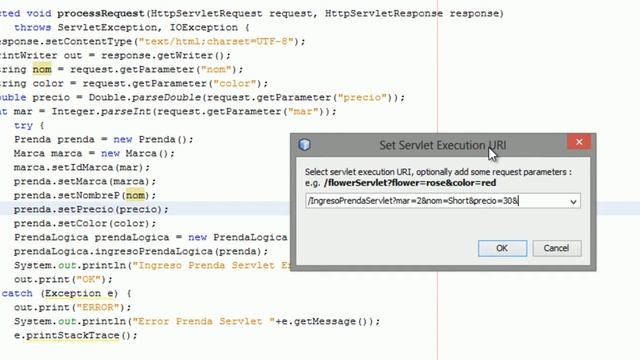Click 'nom' inside prenda.setNombreP call

(135, 196)
